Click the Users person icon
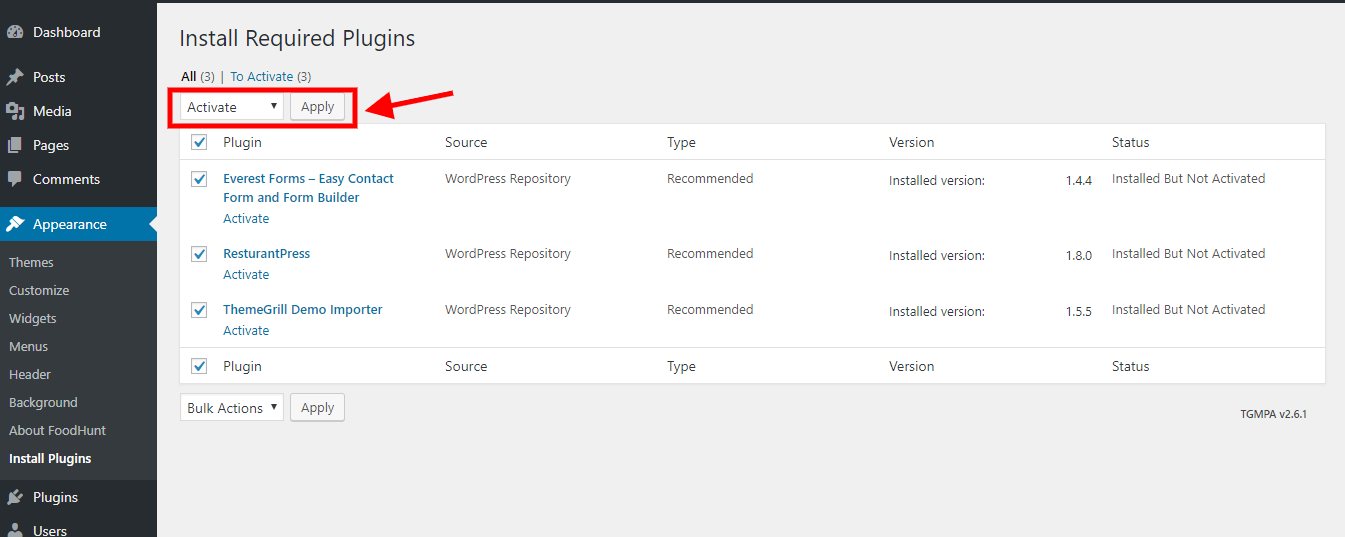 15,530
